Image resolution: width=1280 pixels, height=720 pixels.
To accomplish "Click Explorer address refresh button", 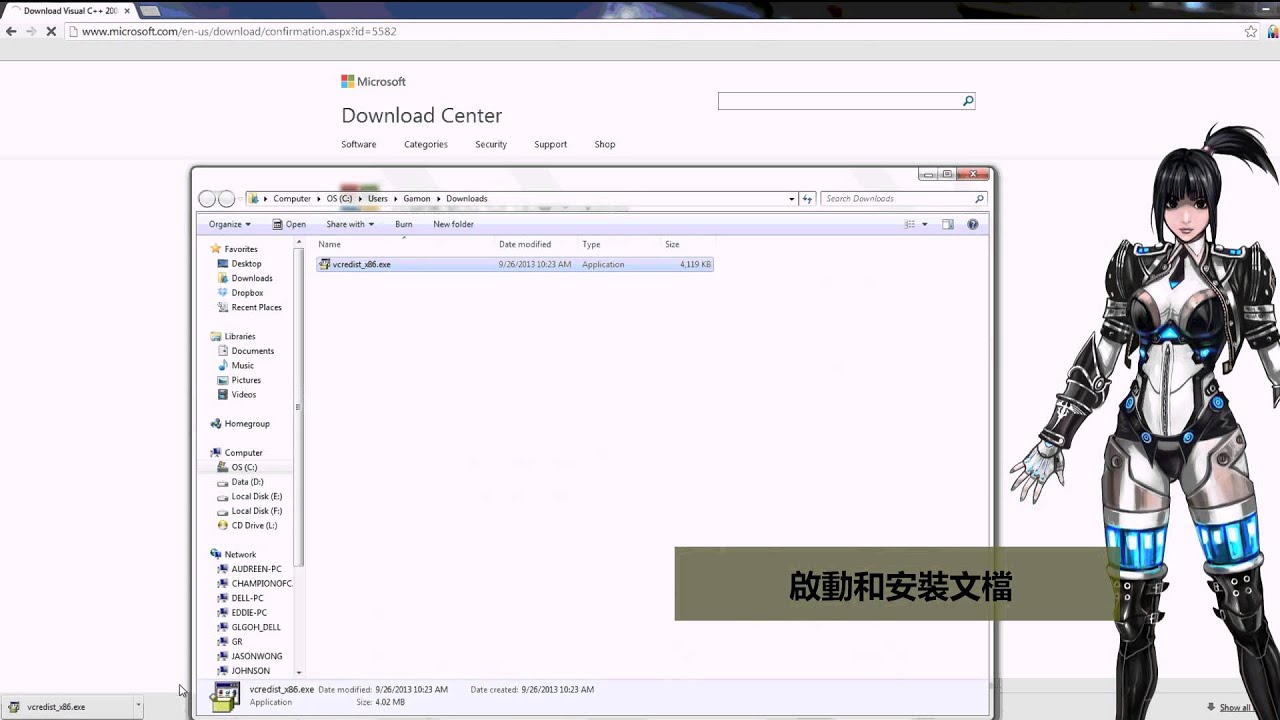I will point(808,198).
